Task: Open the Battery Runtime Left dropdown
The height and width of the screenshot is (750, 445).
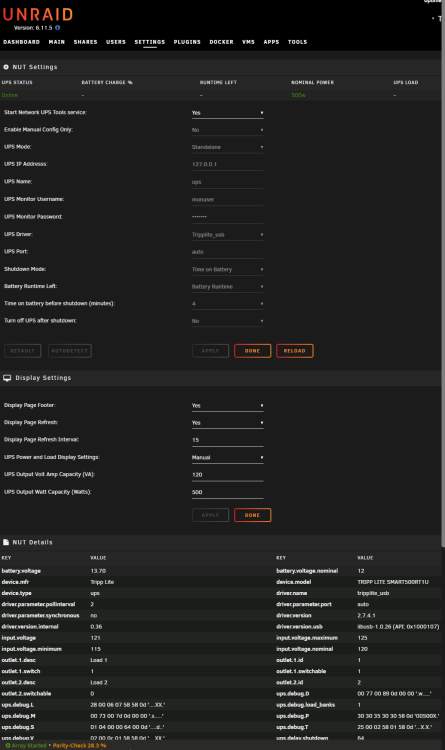Action: pos(228,287)
